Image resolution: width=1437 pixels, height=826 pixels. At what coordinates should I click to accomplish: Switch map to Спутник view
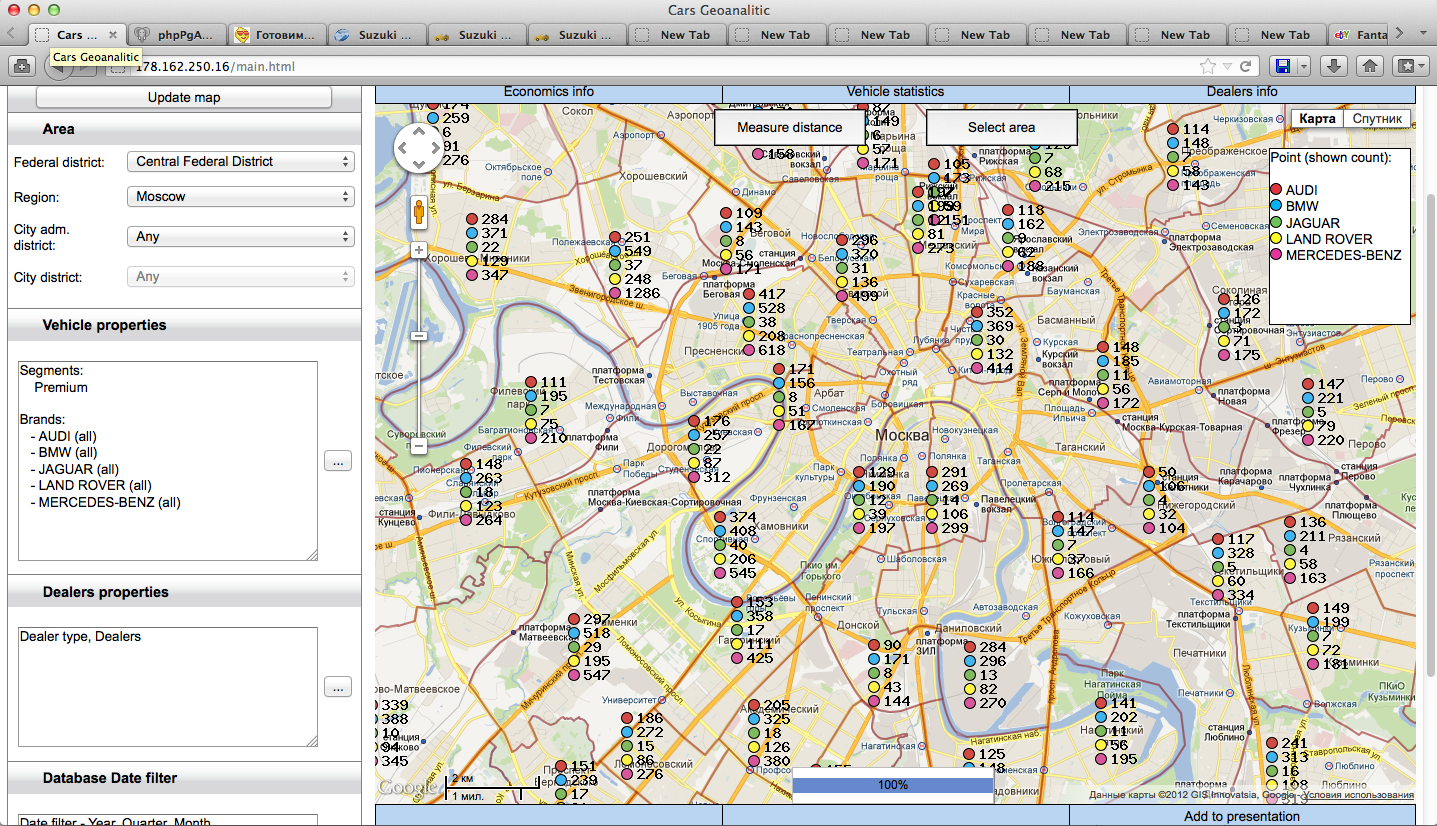coord(1377,118)
